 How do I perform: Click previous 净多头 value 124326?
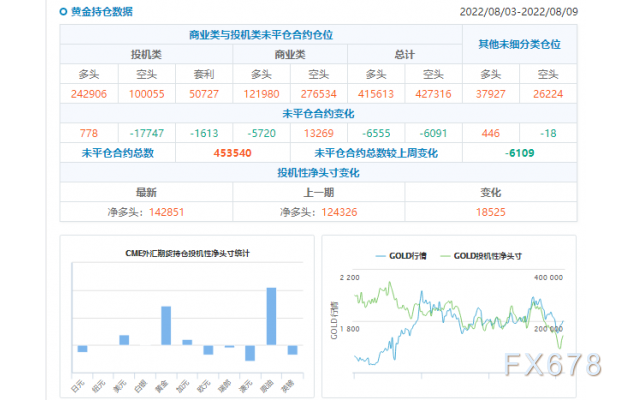tap(339, 212)
